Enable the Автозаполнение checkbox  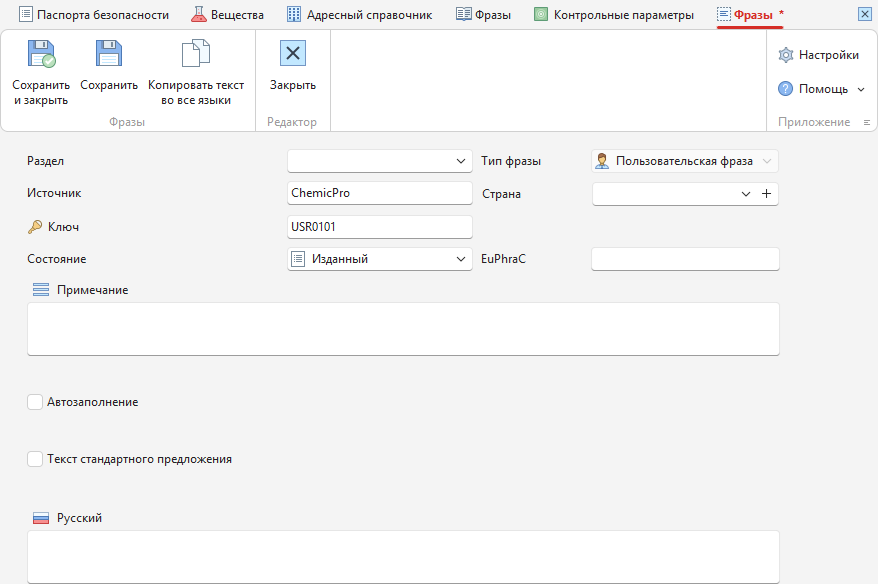(x=35, y=402)
